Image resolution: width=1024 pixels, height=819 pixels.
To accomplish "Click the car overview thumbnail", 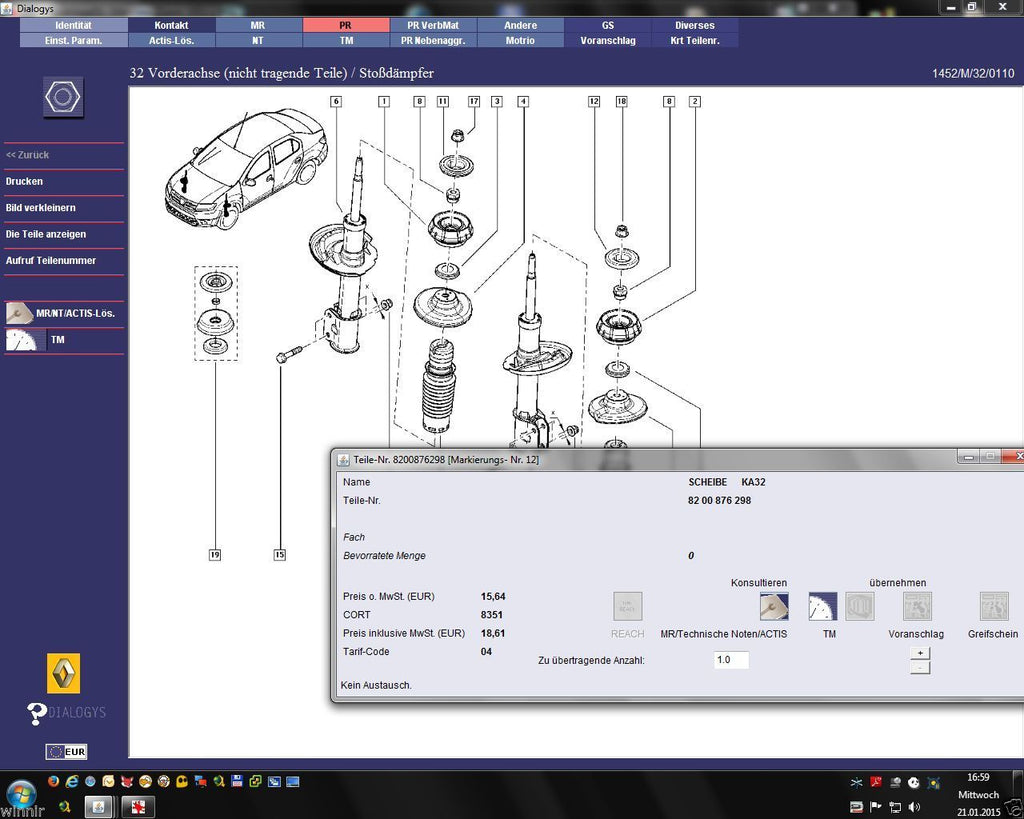I will 246,170.
